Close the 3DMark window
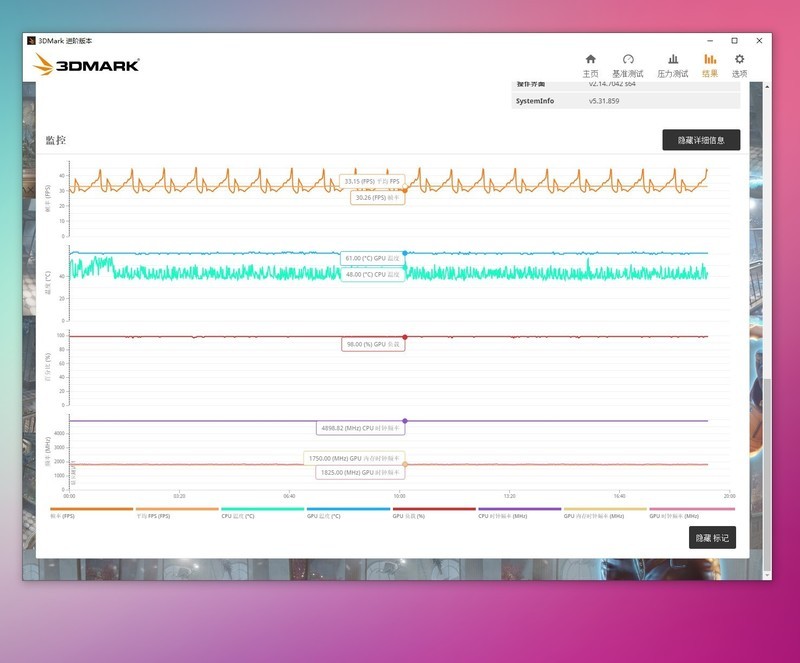The width and height of the screenshot is (800, 663). coord(759,41)
